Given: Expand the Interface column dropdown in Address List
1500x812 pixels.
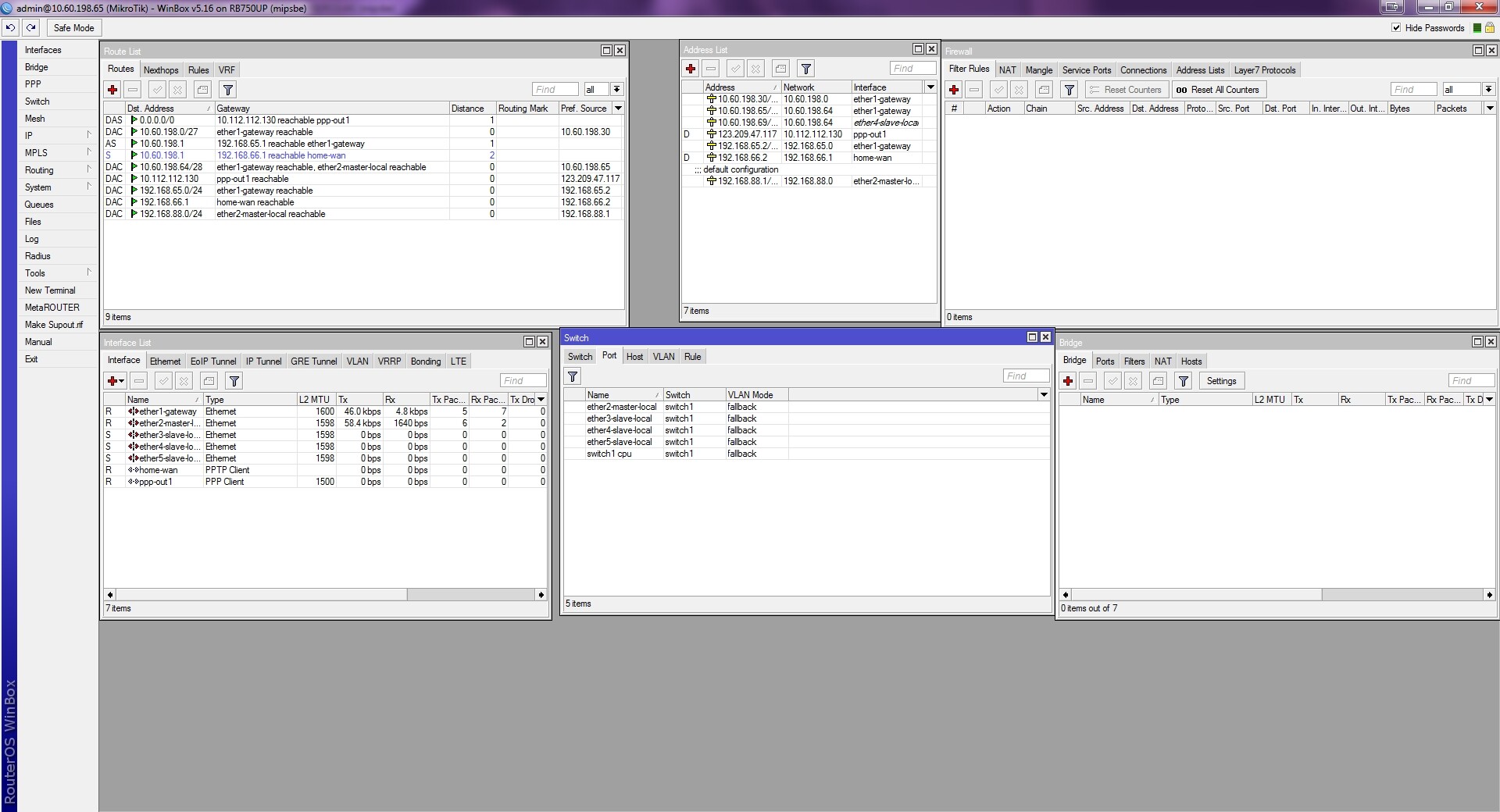Looking at the screenshot, I should click(930, 87).
